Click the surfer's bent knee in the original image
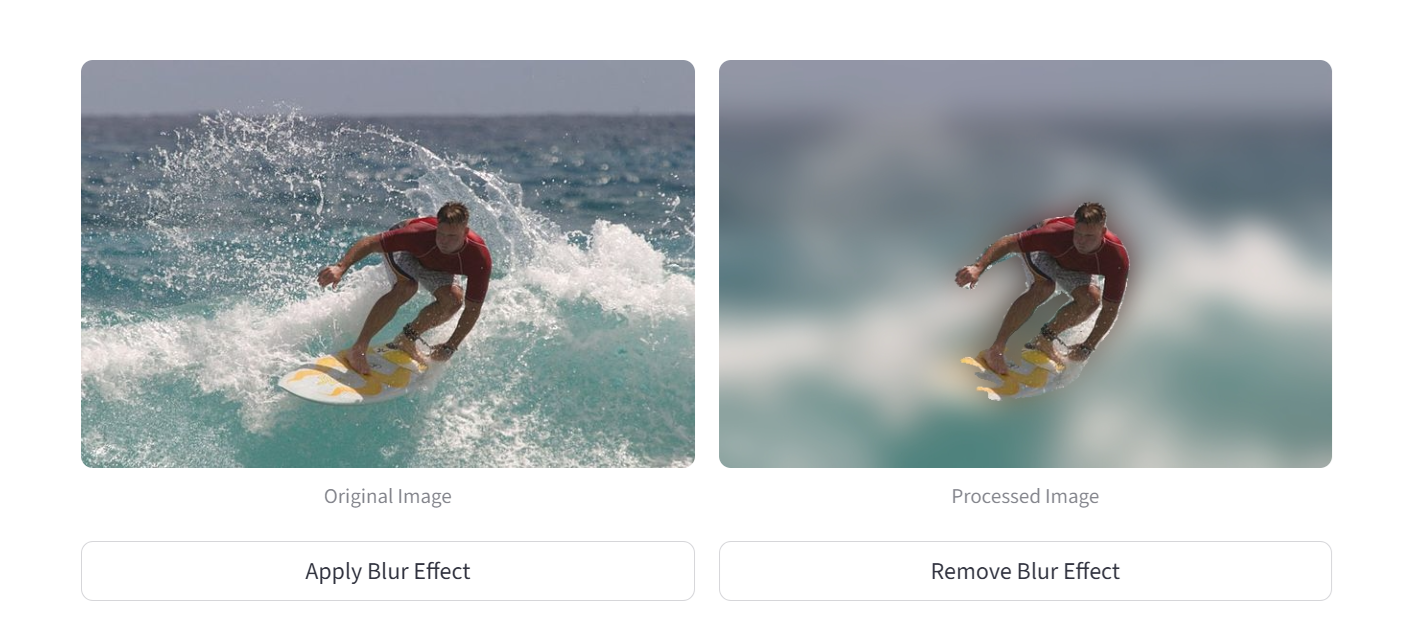1412x630 pixels. [x=450, y=296]
